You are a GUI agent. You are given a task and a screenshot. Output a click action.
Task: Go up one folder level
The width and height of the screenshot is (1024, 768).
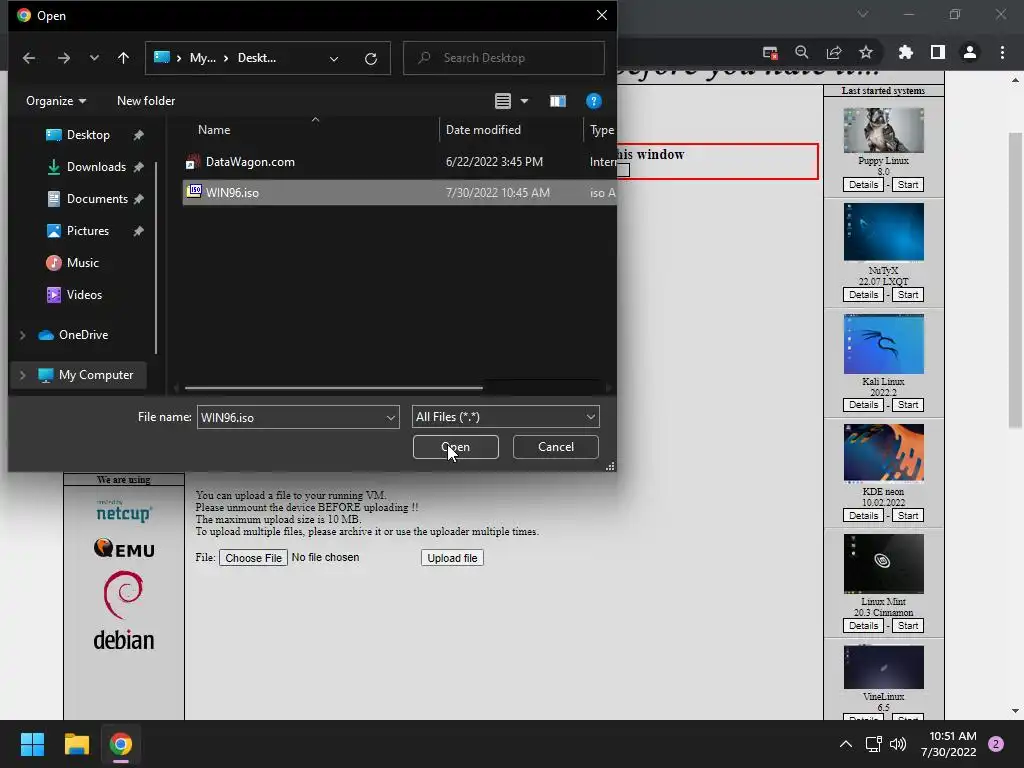point(123,58)
